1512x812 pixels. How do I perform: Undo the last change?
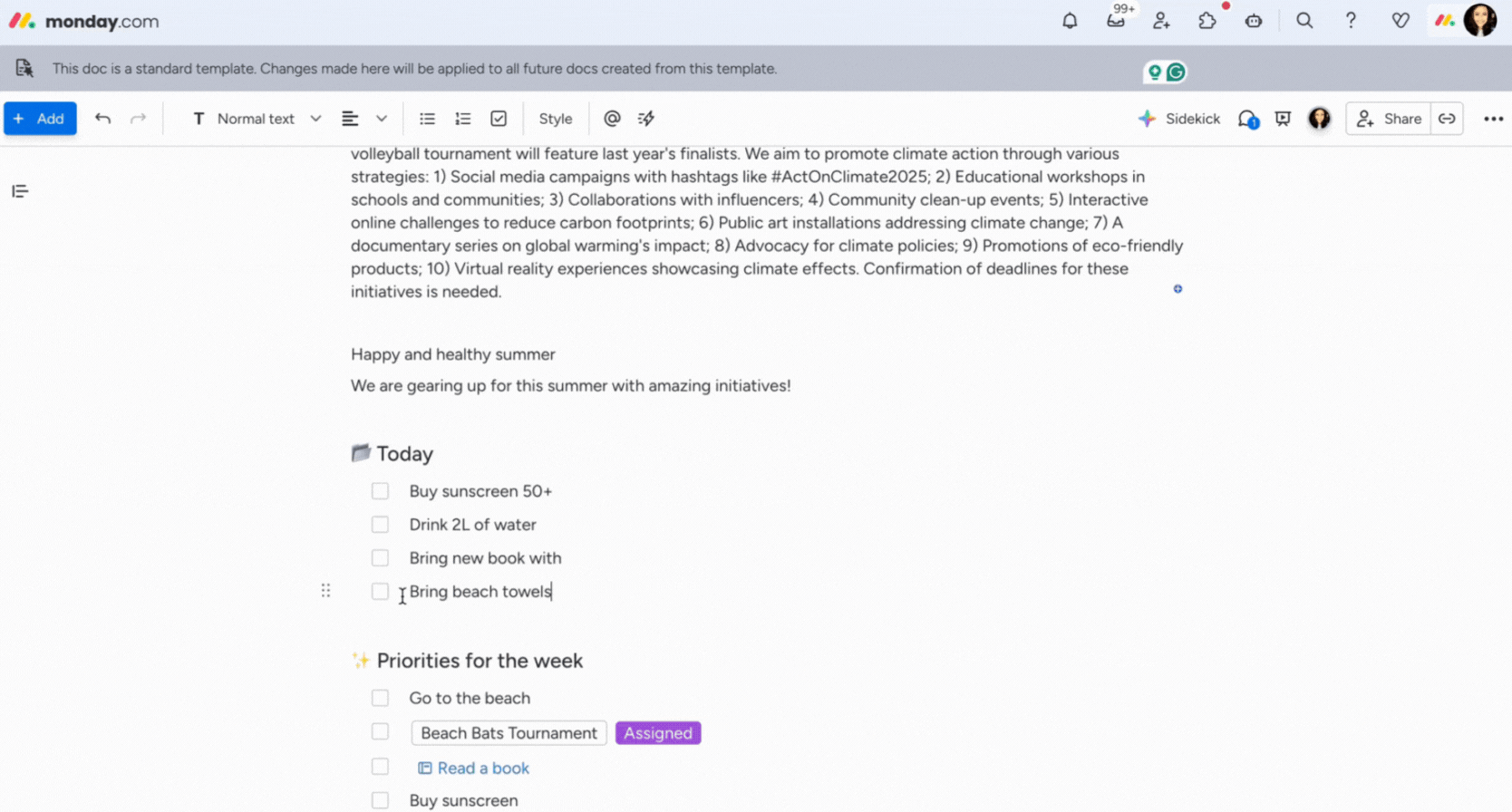[x=102, y=119]
